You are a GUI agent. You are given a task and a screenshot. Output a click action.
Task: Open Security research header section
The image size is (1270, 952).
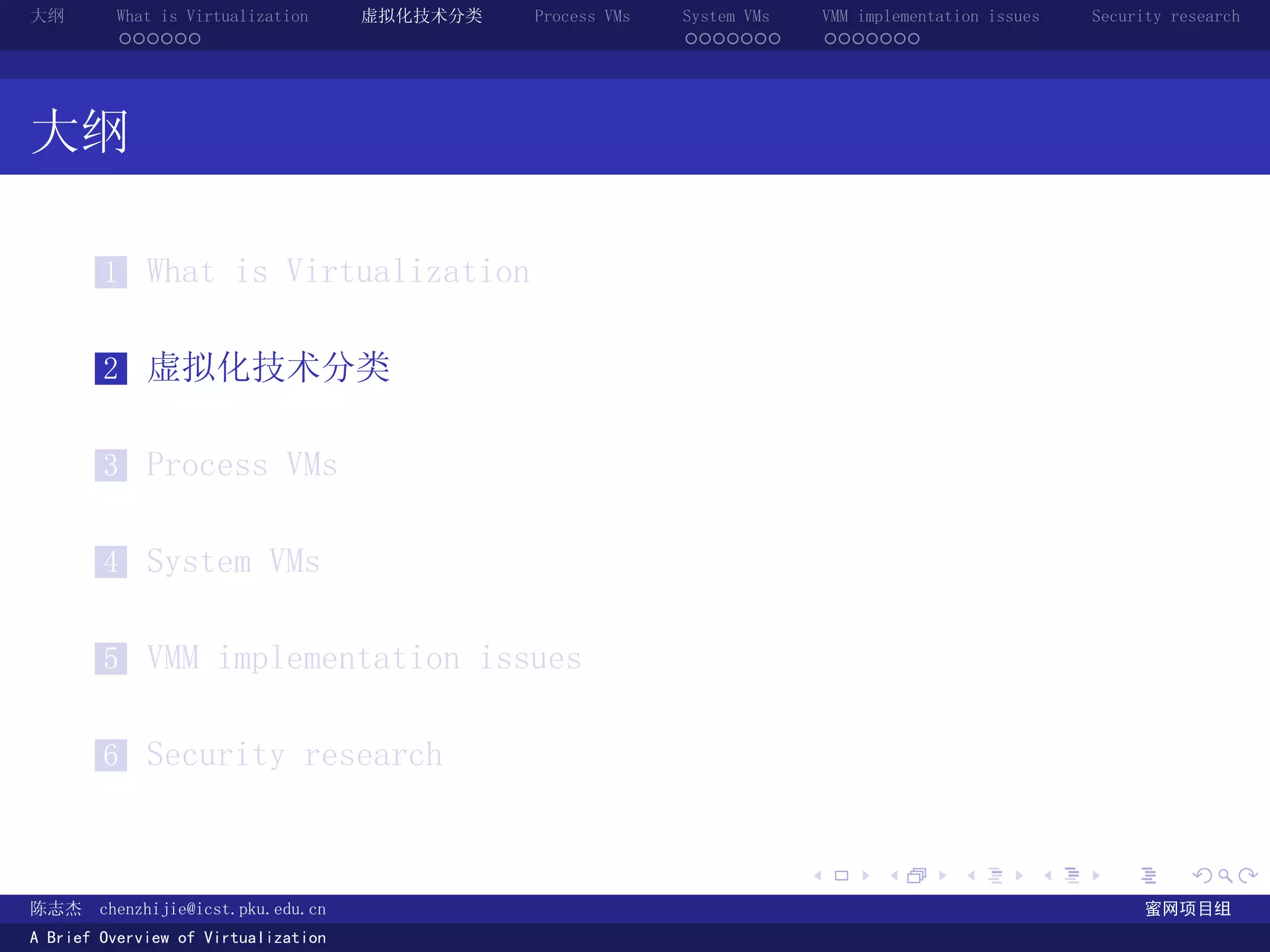[x=1166, y=16]
